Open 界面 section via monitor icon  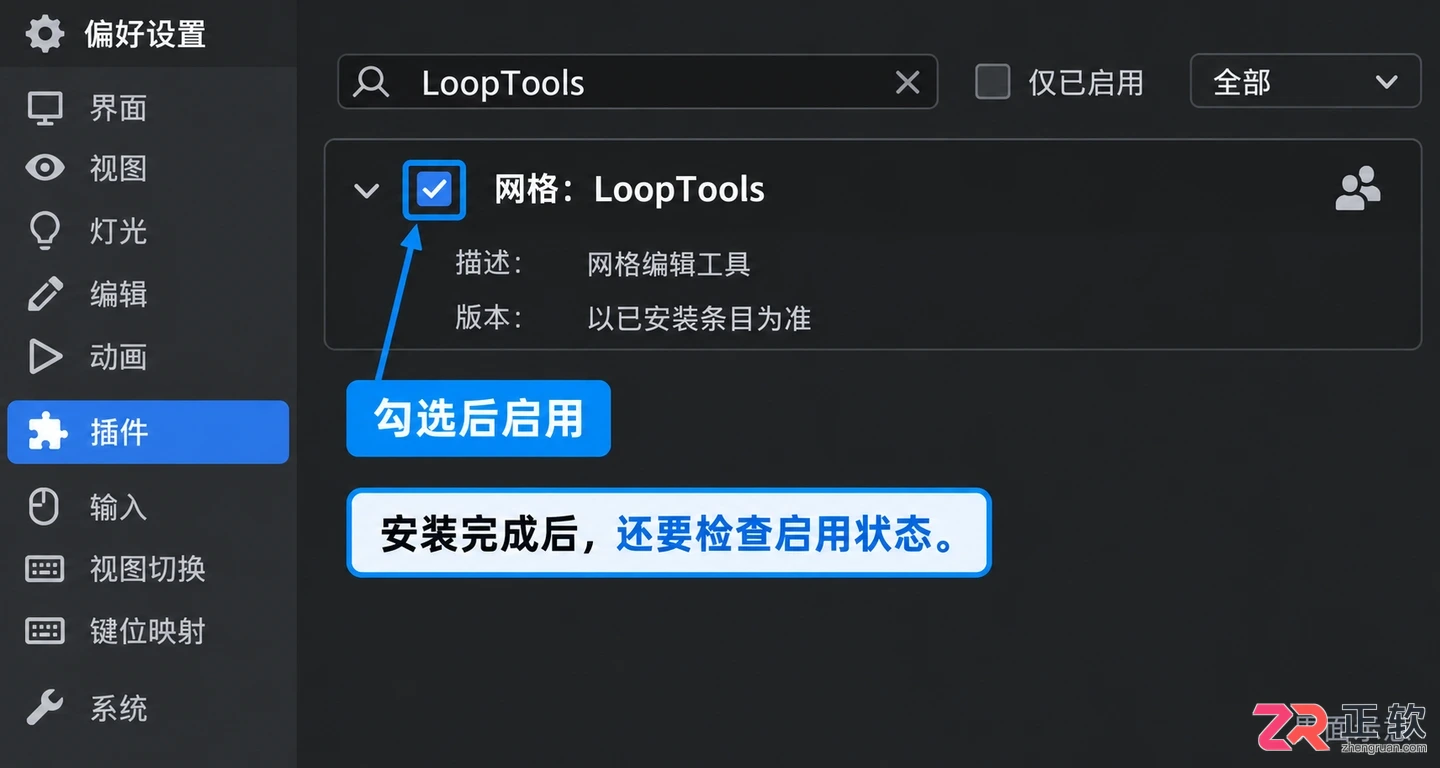(x=44, y=108)
